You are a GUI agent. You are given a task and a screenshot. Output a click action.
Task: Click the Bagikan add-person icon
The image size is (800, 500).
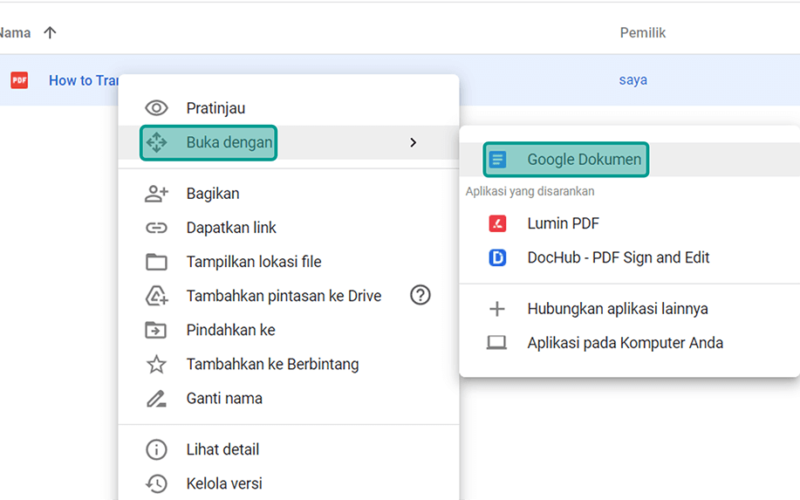click(x=156, y=194)
